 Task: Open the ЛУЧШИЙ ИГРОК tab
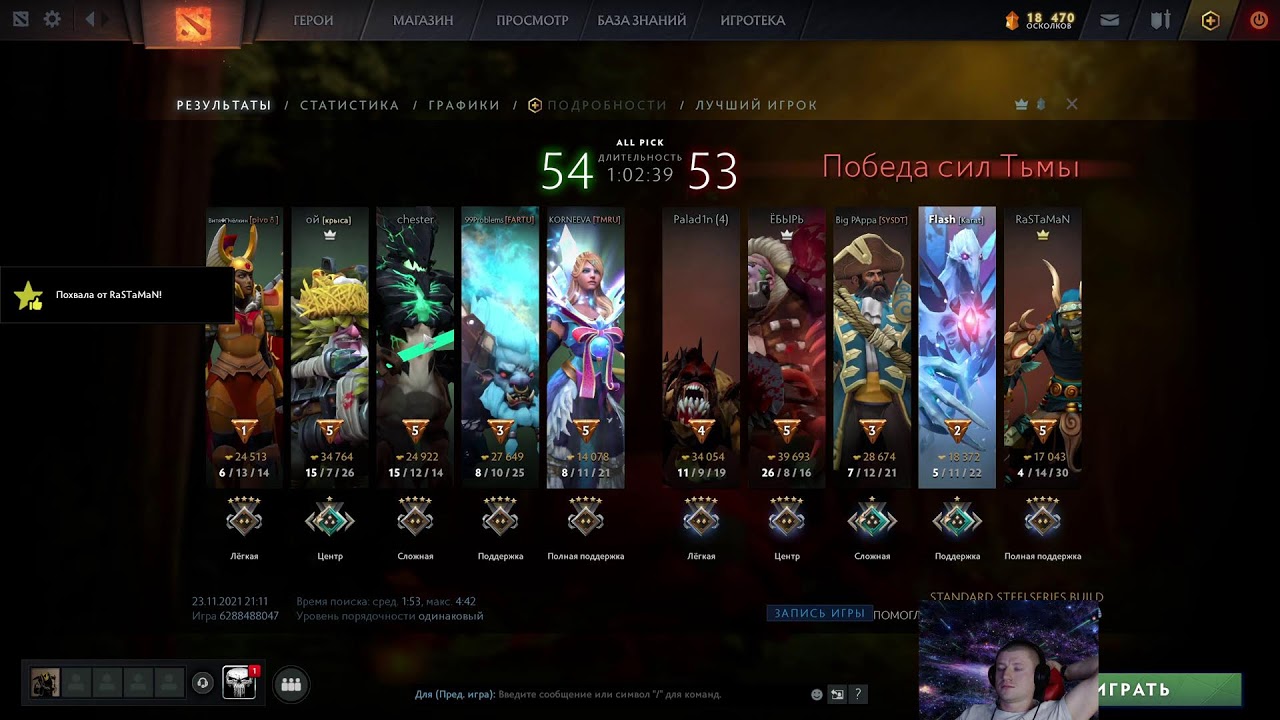[x=756, y=105]
